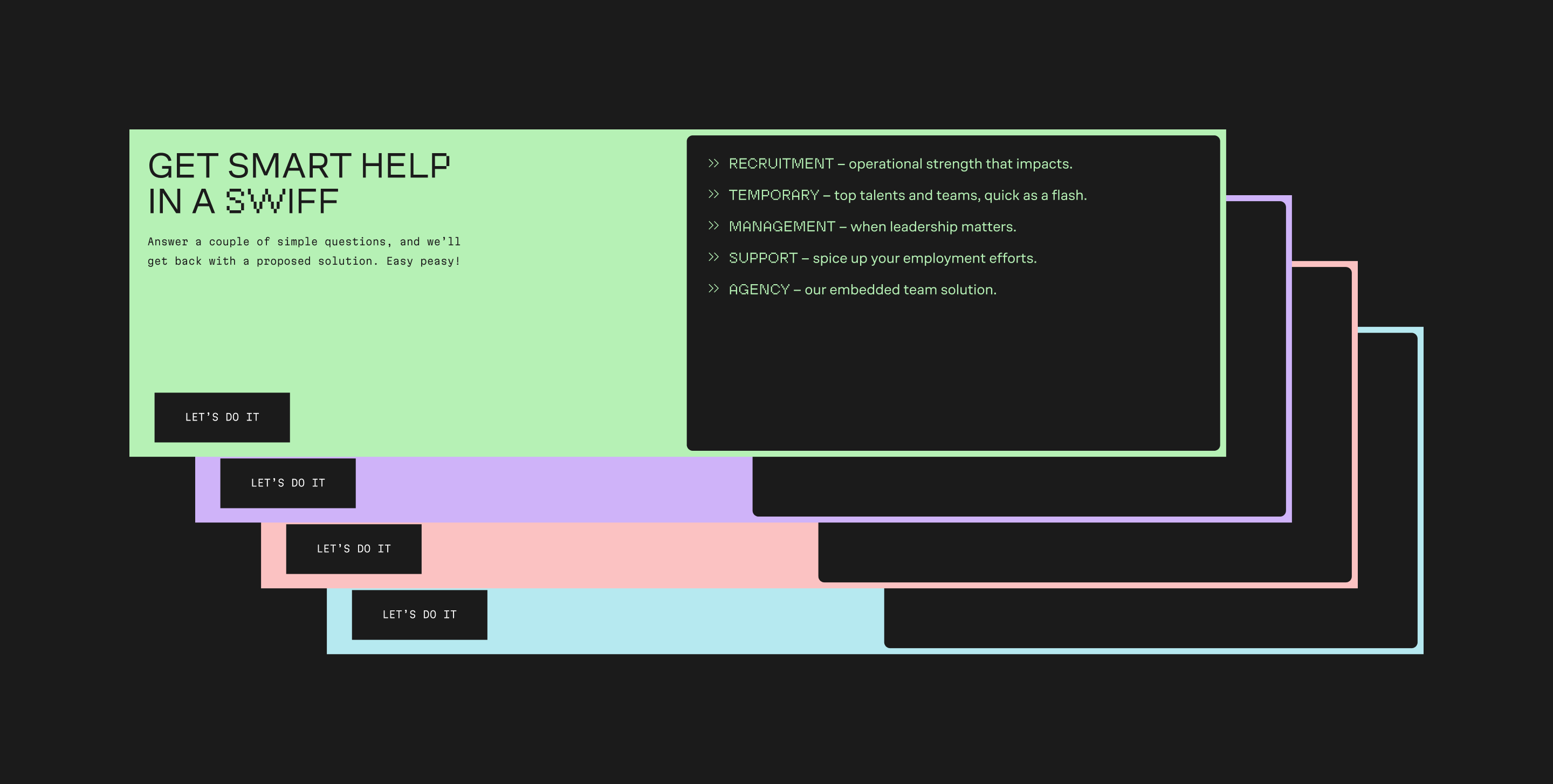Viewport: 1553px width, 784px height.
Task: Click double-chevron icon beside AGENCY
Action: 713,288
